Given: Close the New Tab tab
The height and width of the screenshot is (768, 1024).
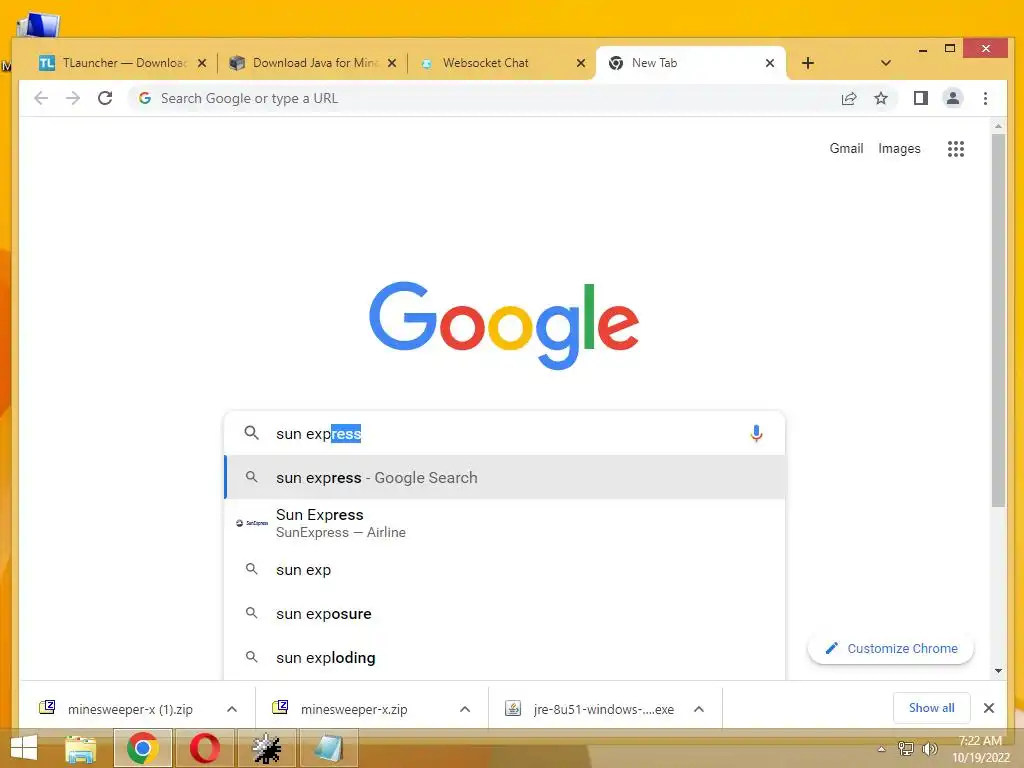Looking at the screenshot, I should click(x=770, y=63).
